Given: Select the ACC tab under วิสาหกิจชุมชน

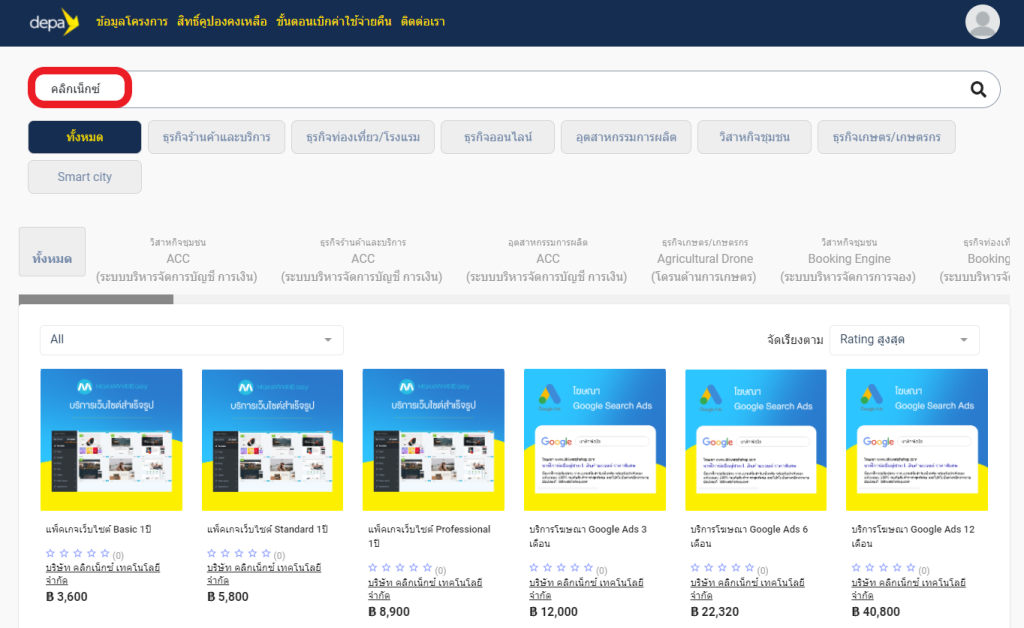Looking at the screenshot, I should click(x=177, y=259).
